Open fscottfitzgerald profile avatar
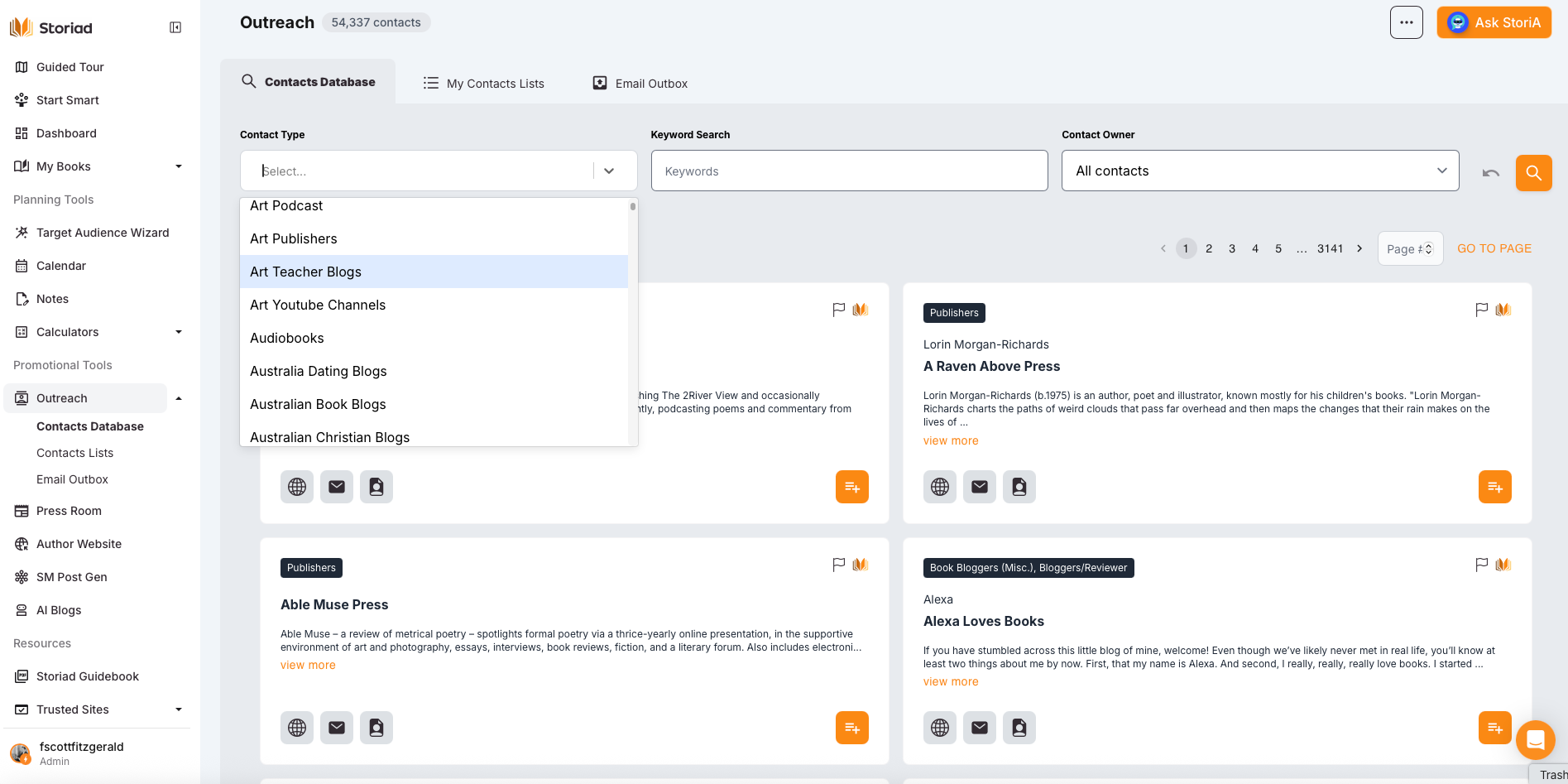This screenshot has width=1568, height=784. coord(21,753)
